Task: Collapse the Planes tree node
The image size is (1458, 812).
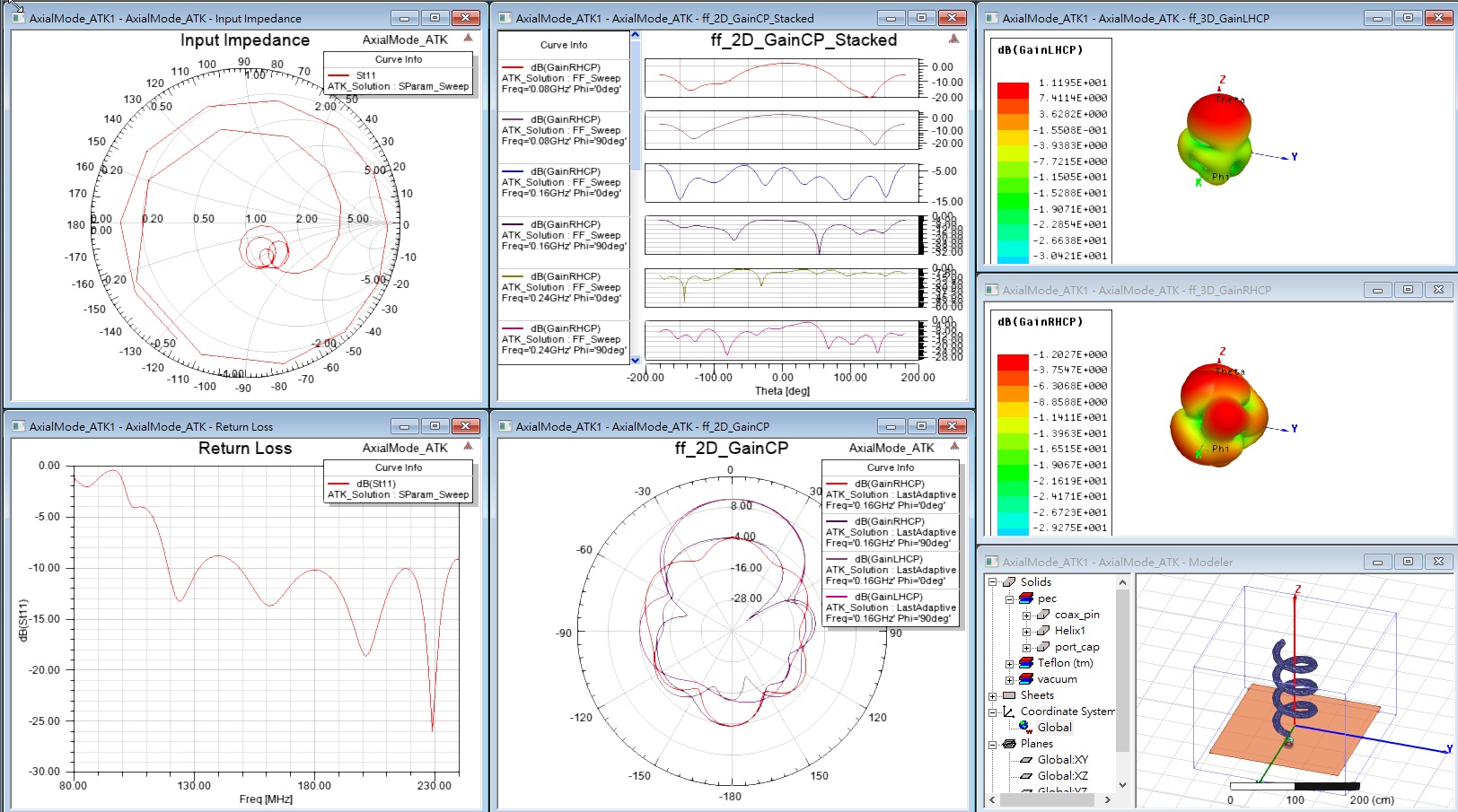Action: click(x=993, y=745)
